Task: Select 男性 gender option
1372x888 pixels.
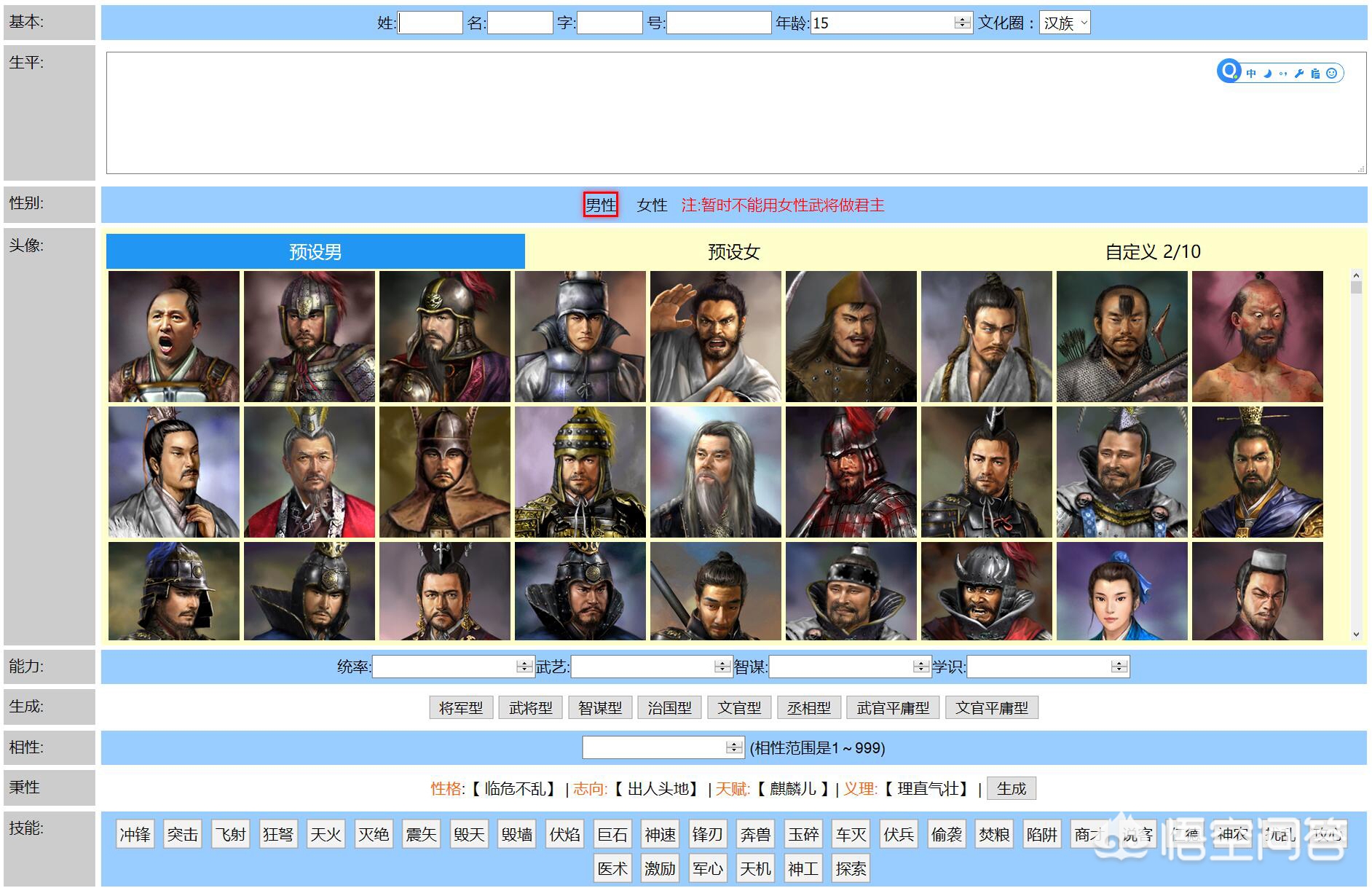Action: pyautogui.click(x=601, y=205)
